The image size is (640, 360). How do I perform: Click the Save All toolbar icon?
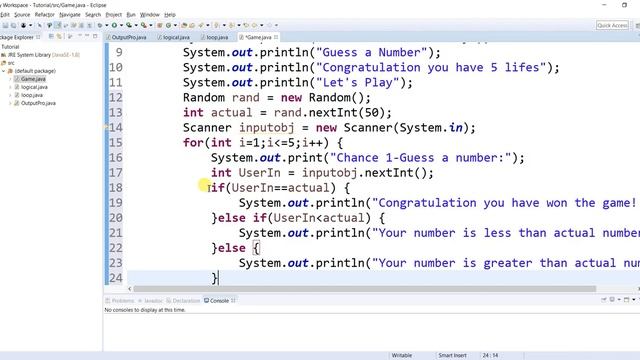pos(13,25)
